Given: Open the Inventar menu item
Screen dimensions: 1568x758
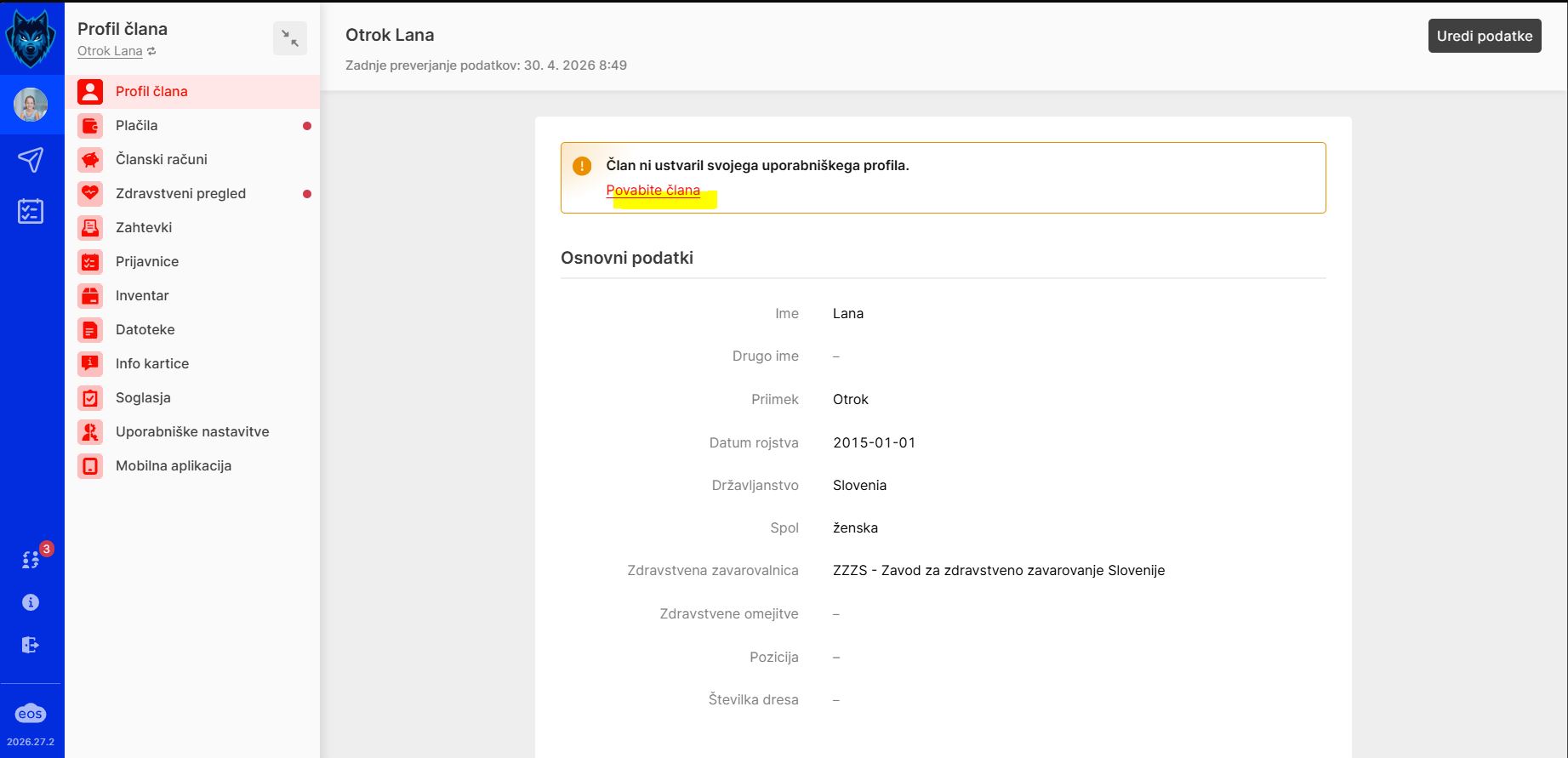Looking at the screenshot, I should click(x=192, y=295).
